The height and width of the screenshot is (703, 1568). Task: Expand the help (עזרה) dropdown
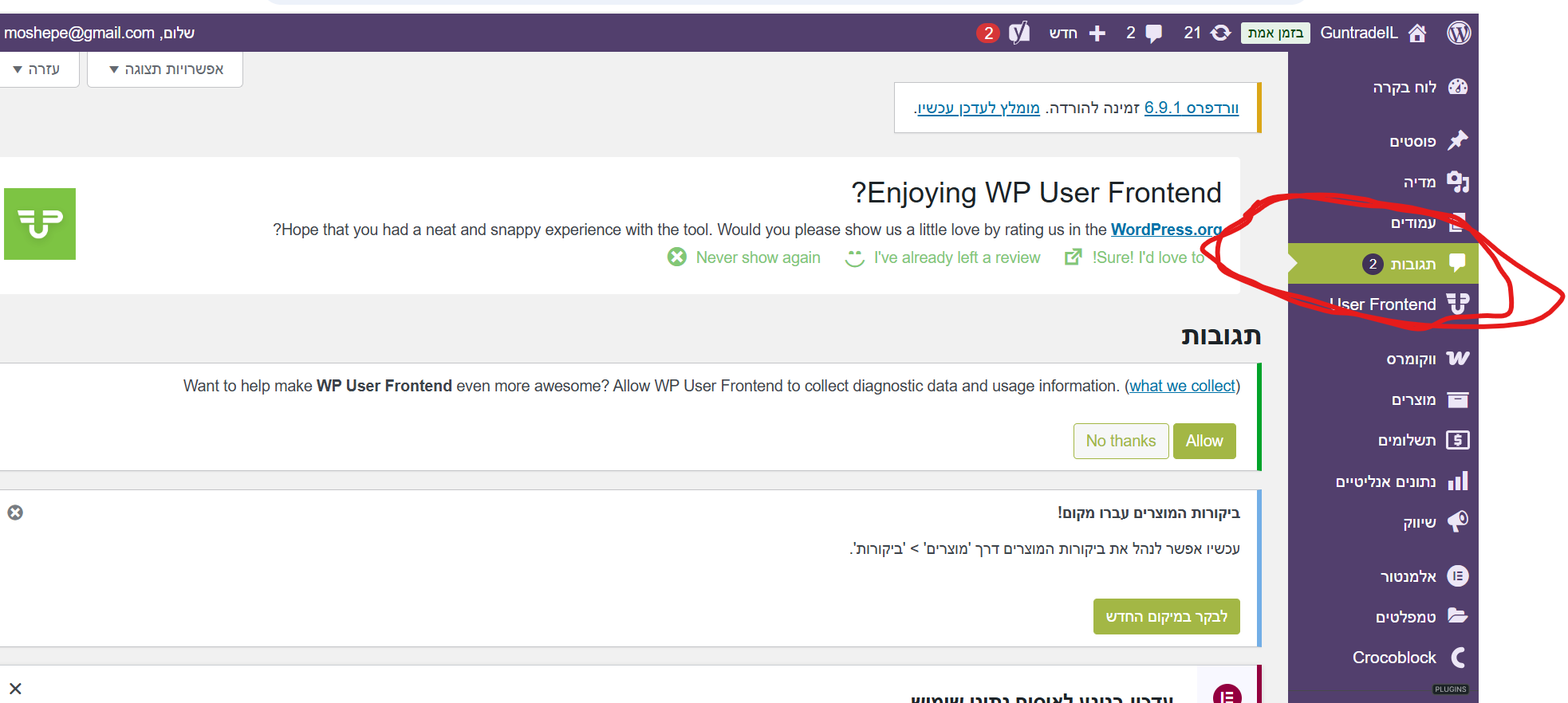point(37,69)
